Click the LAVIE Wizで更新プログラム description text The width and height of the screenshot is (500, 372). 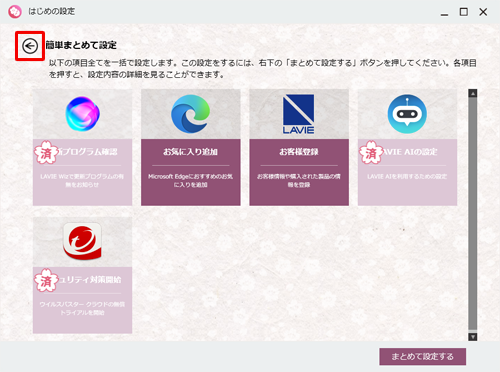click(82, 180)
